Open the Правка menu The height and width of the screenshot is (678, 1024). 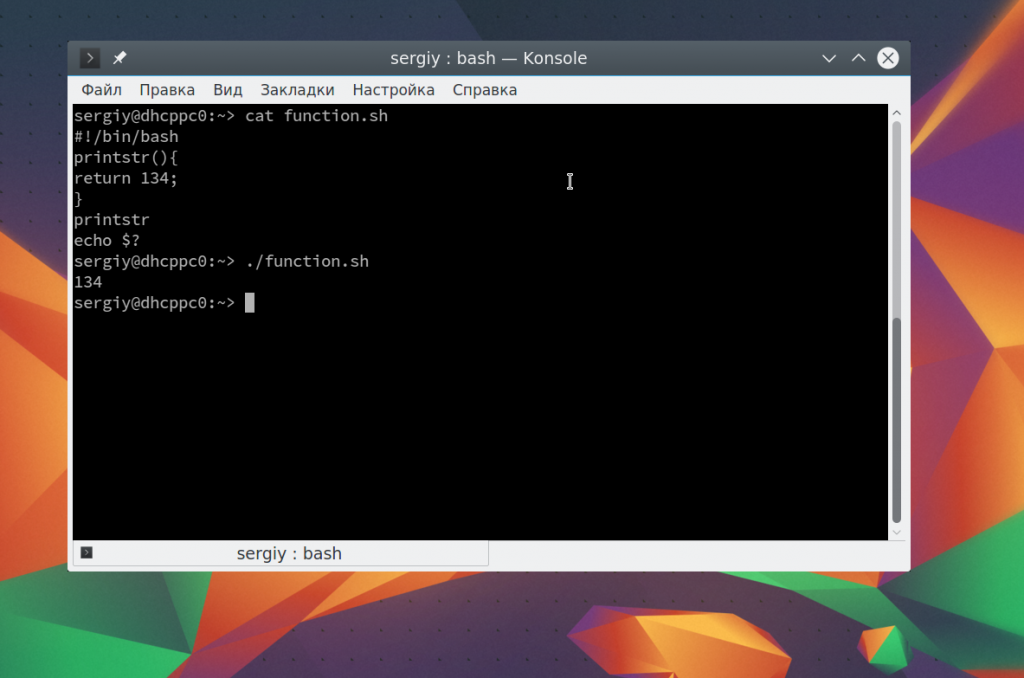click(167, 90)
